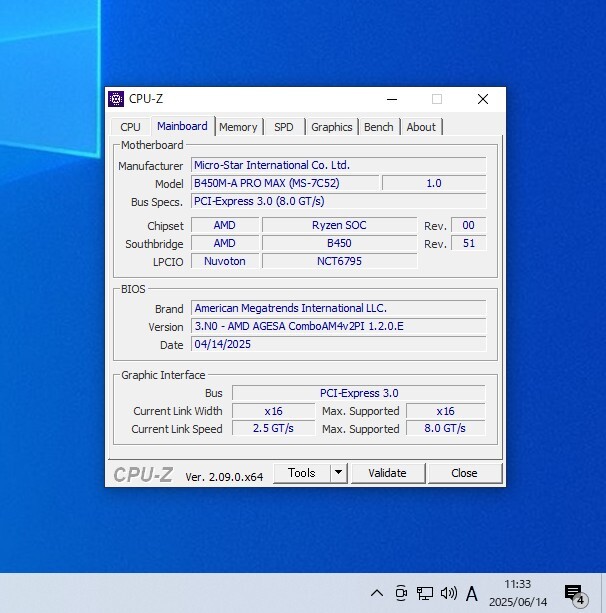Click the Meet Now tray icon

click(401, 593)
